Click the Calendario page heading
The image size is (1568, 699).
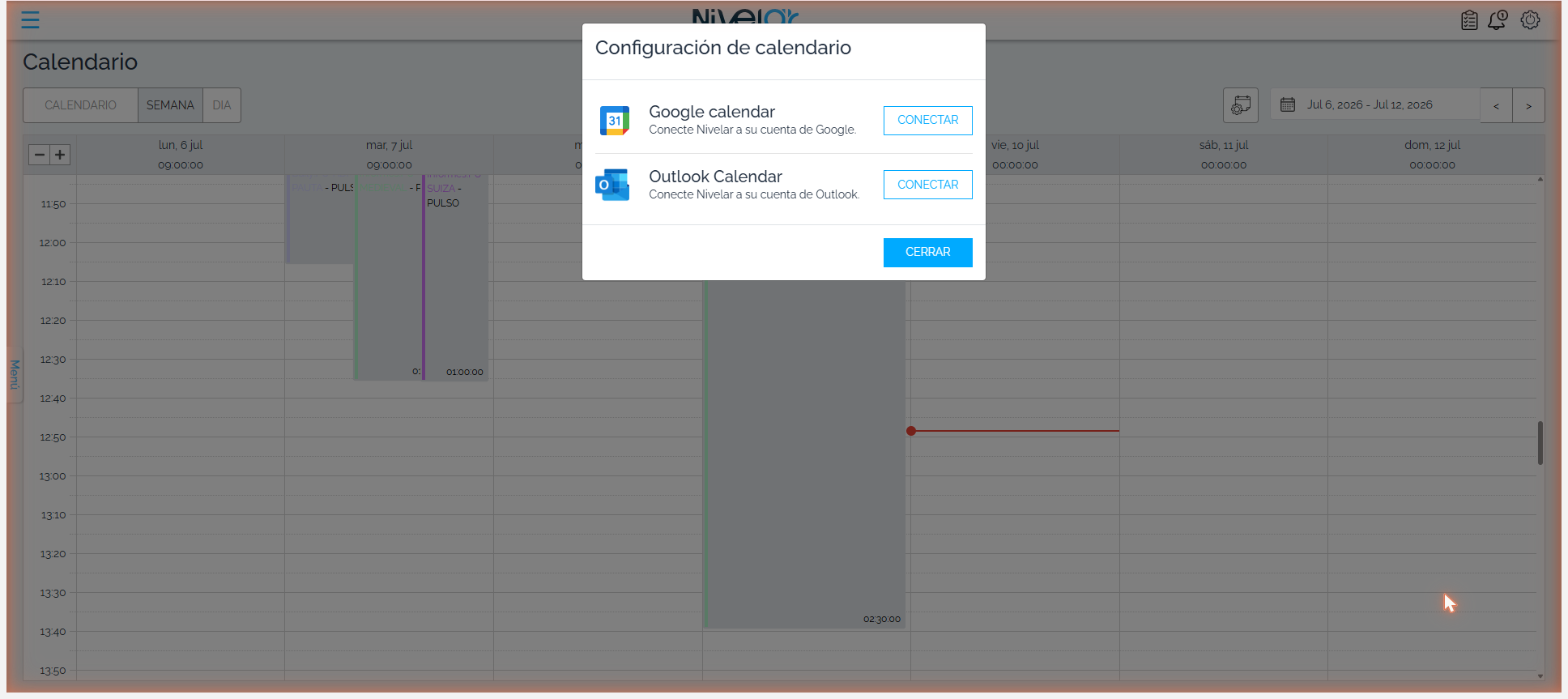[x=80, y=62]
